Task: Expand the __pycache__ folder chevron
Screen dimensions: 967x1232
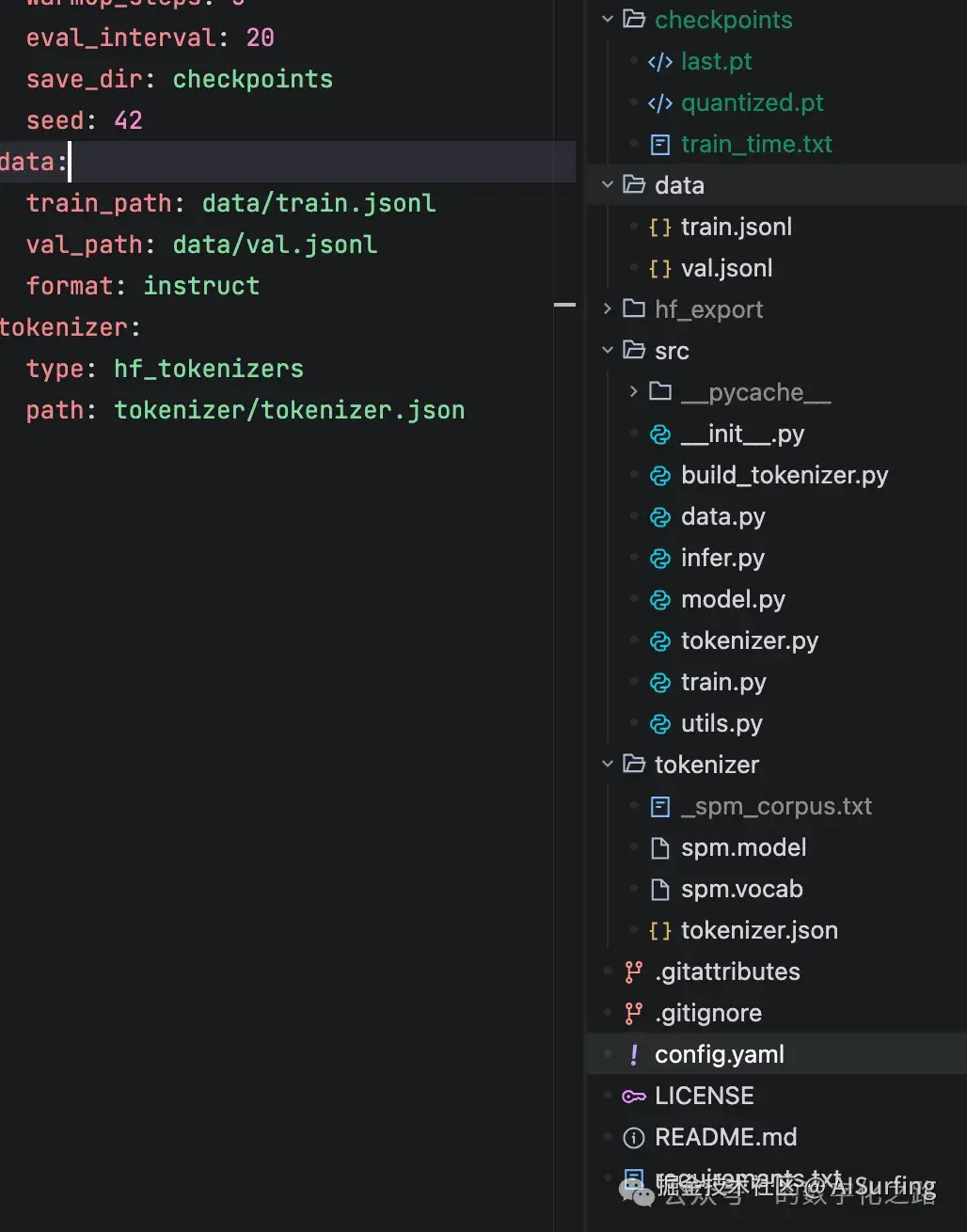Action: (634, 391)
